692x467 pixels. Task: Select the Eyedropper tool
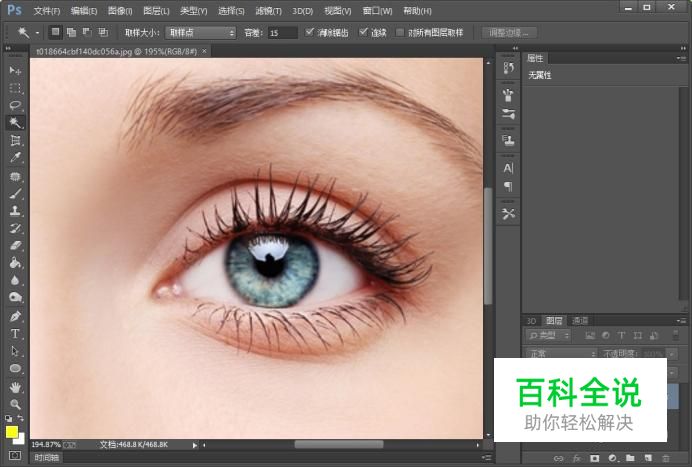click(x=15, y=158)
